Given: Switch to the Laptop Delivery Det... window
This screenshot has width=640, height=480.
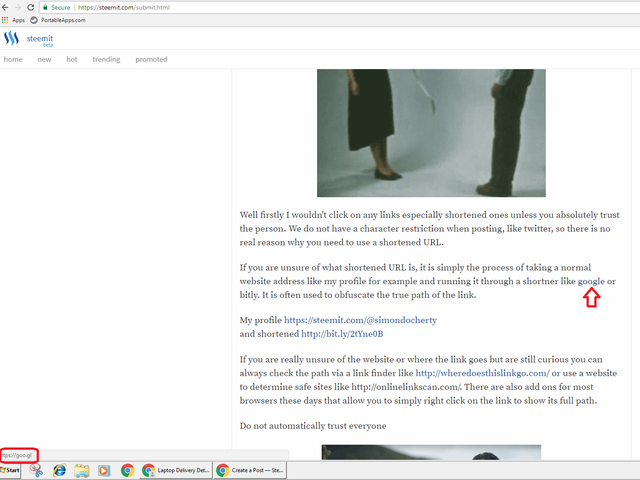Looking at the screenshot, I should [176, 470].
